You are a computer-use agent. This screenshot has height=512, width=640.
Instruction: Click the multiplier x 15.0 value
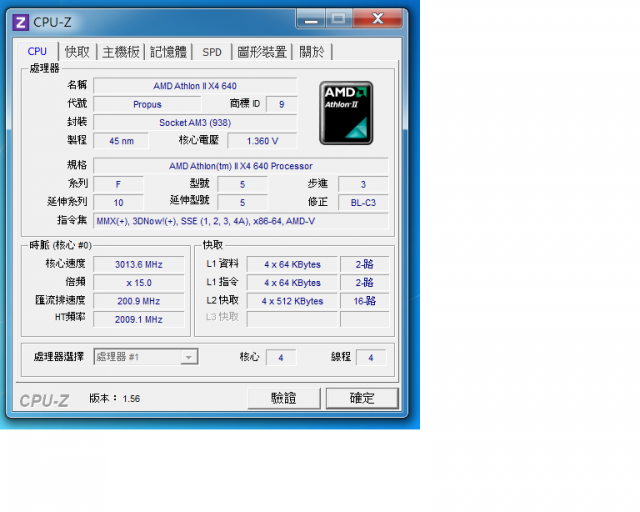(x=139, y=283)
